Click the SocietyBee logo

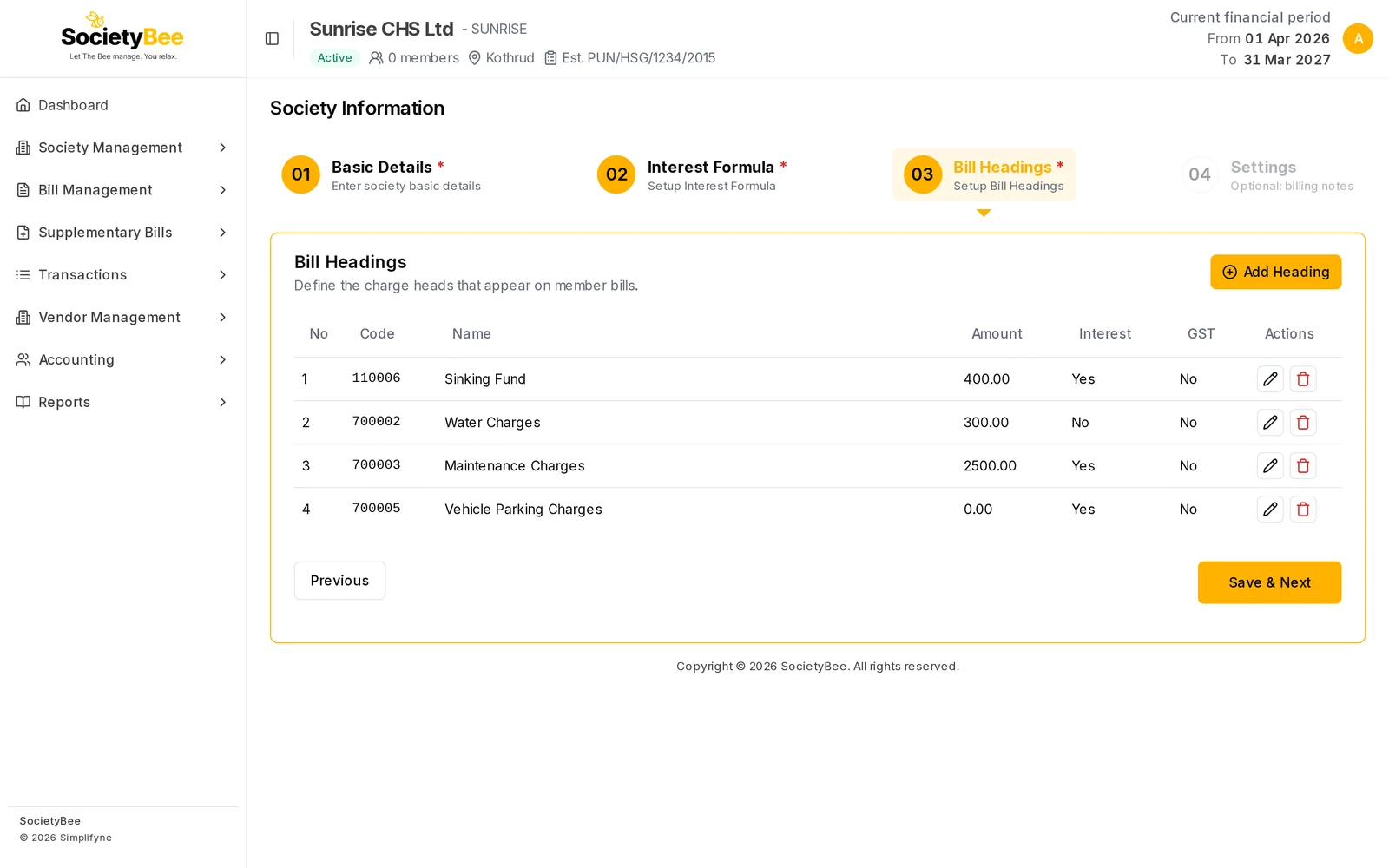[x=122, y=36]
